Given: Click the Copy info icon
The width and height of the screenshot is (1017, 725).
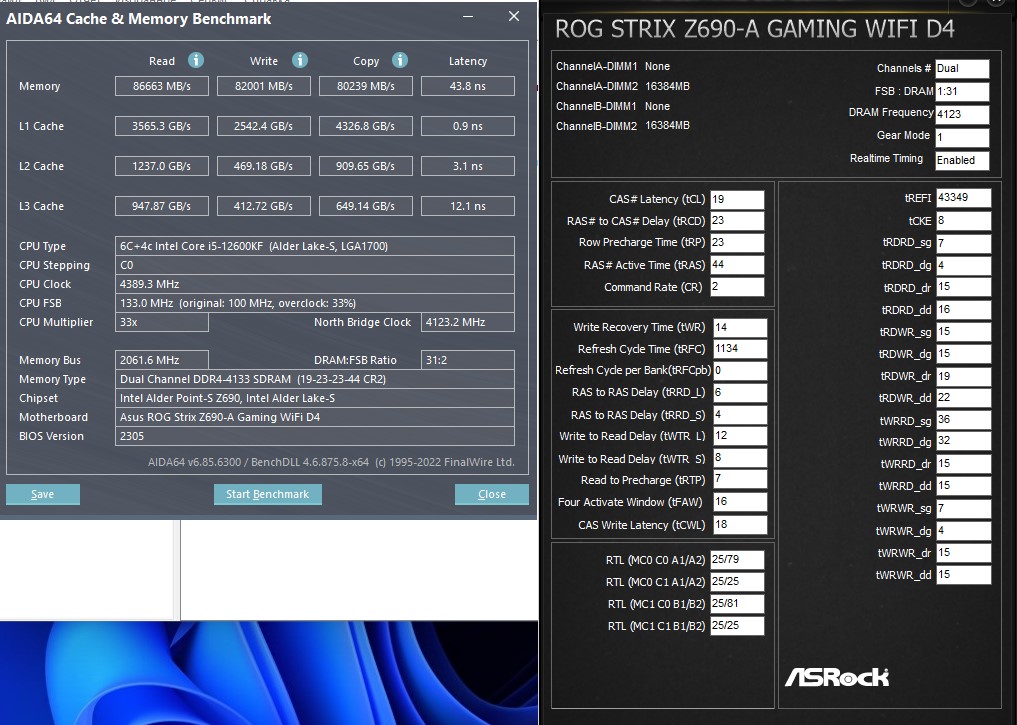Looking at the screenshot, I should tap(400, 60).
